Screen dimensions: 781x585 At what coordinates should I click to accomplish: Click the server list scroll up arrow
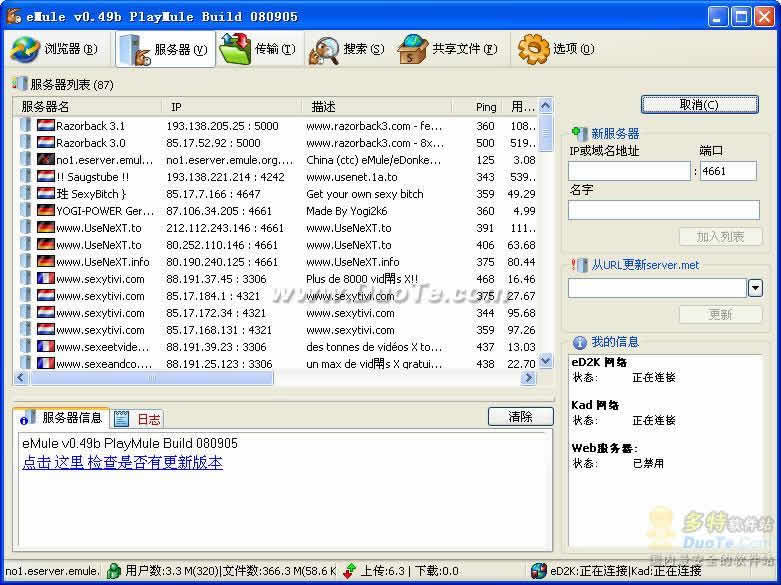tap(546, 106)
